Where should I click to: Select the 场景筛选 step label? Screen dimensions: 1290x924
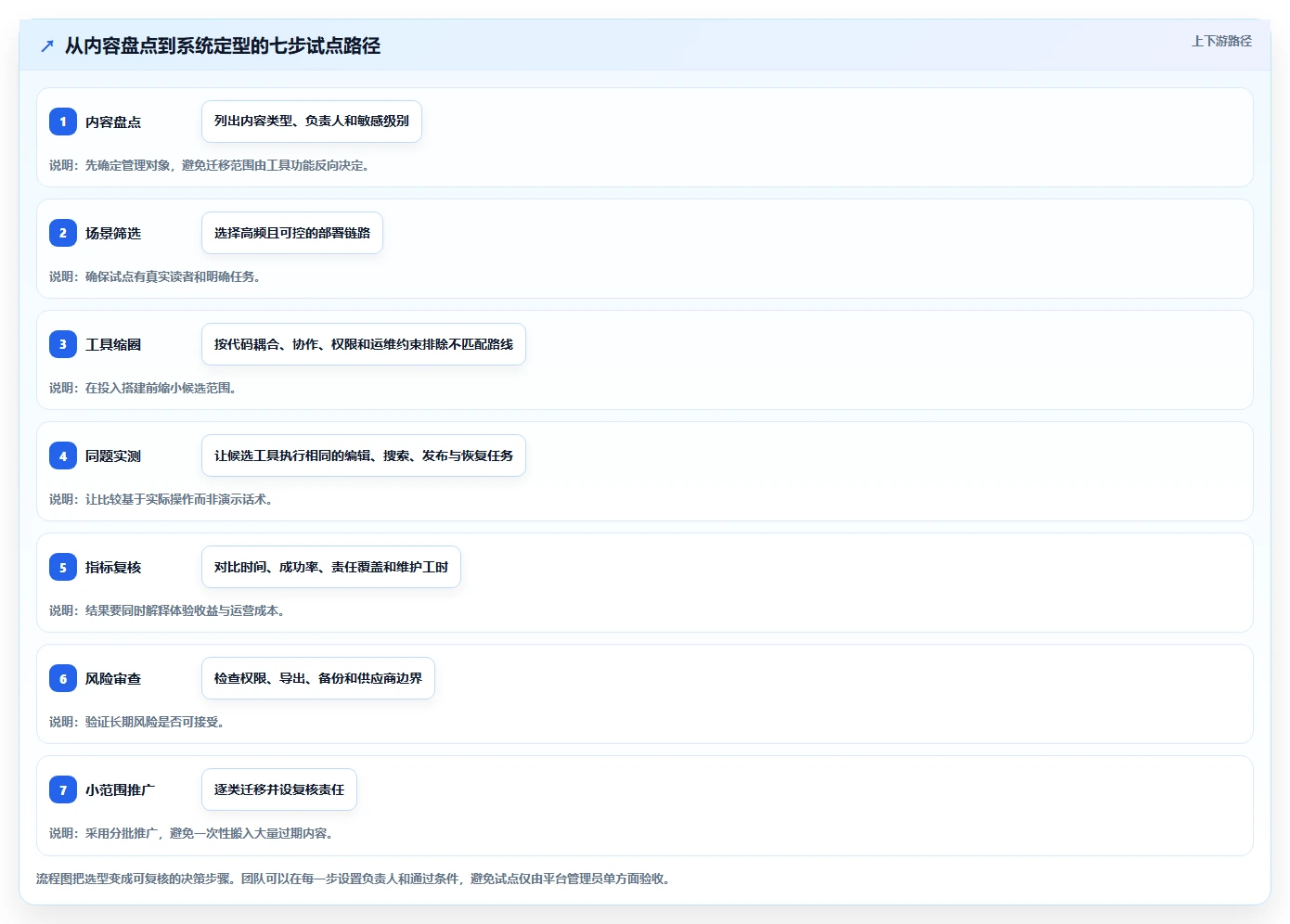(113, 233)
